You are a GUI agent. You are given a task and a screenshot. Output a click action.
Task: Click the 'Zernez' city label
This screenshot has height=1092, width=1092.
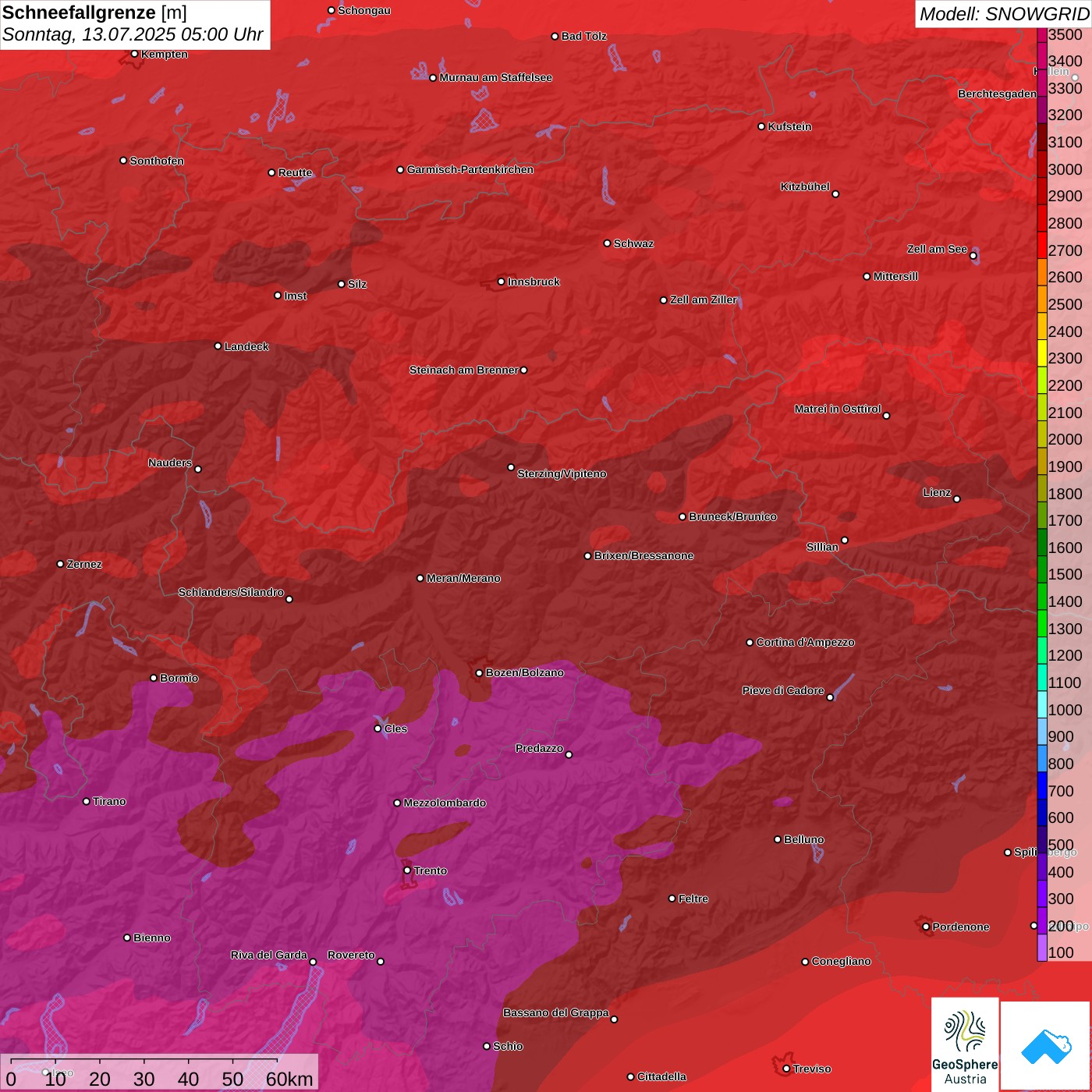point(84,564)
